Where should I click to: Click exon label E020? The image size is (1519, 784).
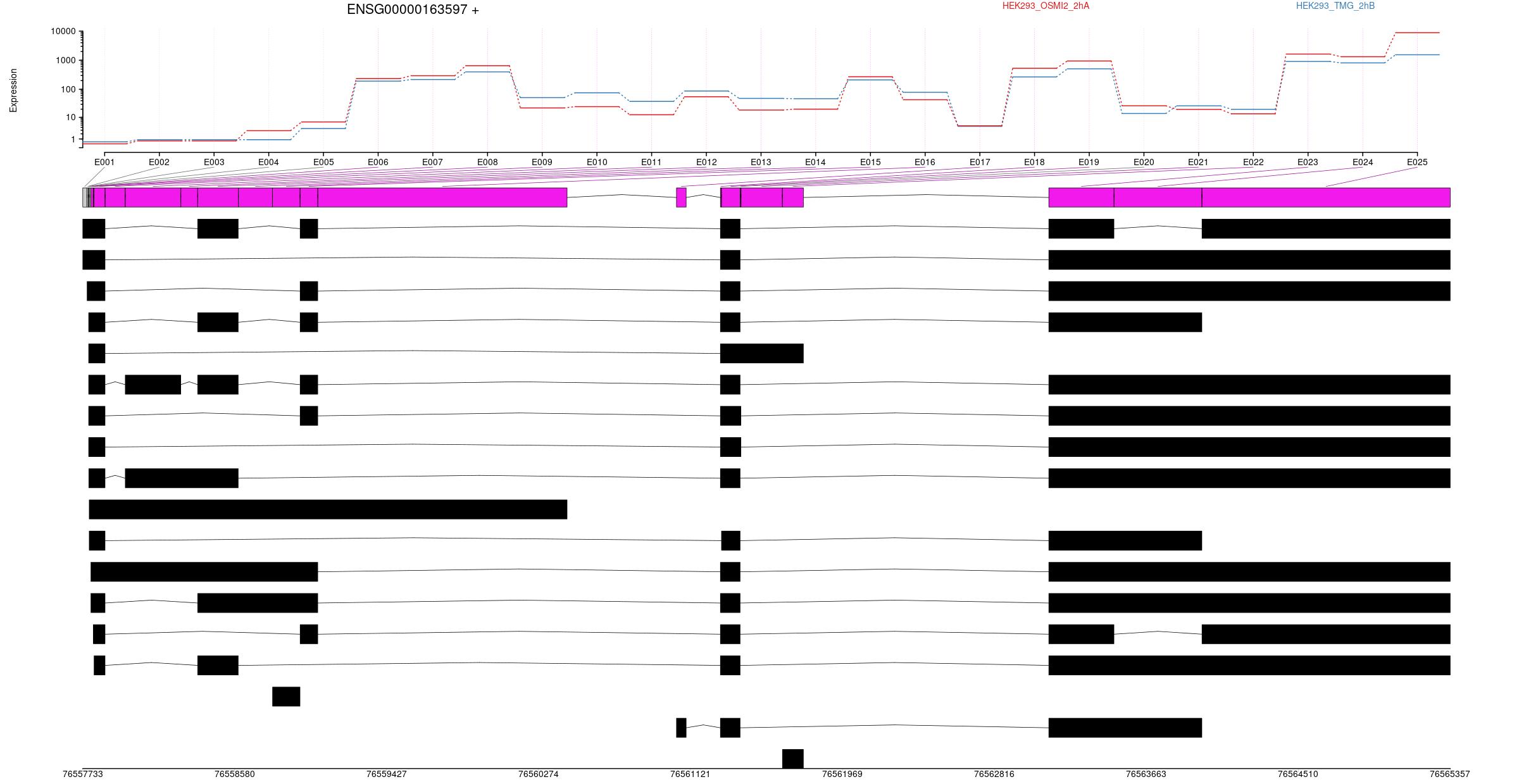1144,162
